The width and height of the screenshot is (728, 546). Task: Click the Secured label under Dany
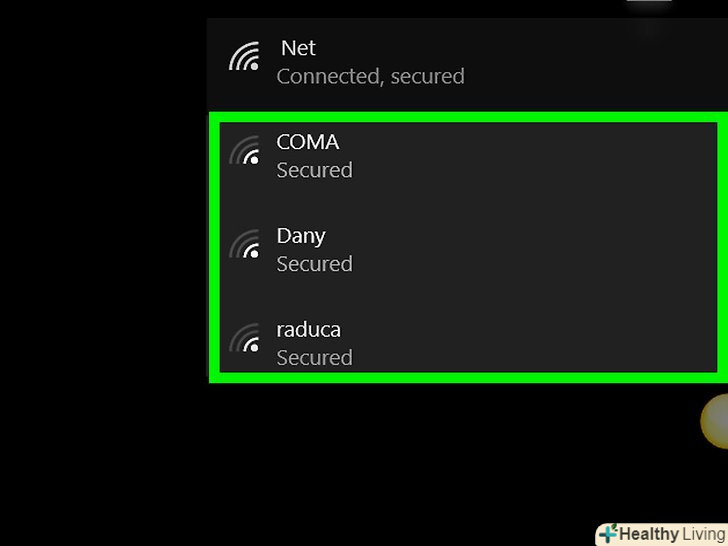(314, 264)
